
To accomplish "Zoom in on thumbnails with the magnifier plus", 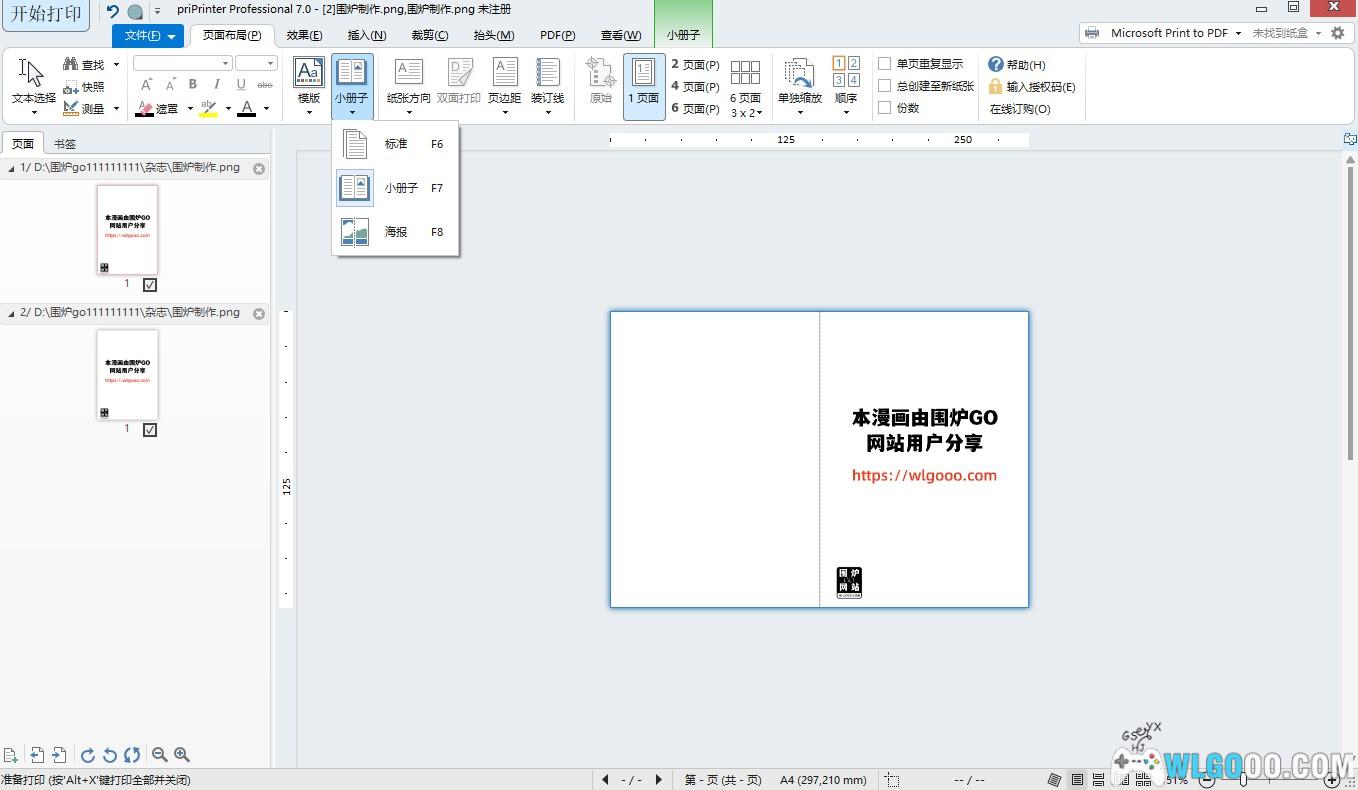I will point(181,755).
